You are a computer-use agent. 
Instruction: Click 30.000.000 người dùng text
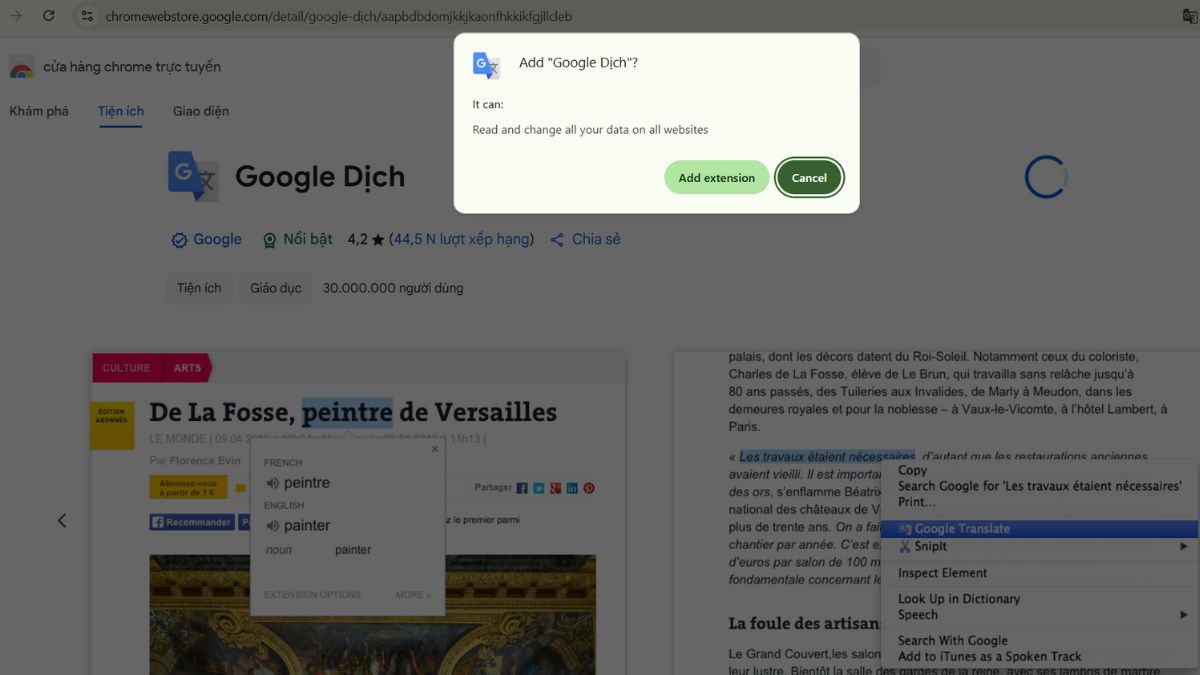[393, 288]
